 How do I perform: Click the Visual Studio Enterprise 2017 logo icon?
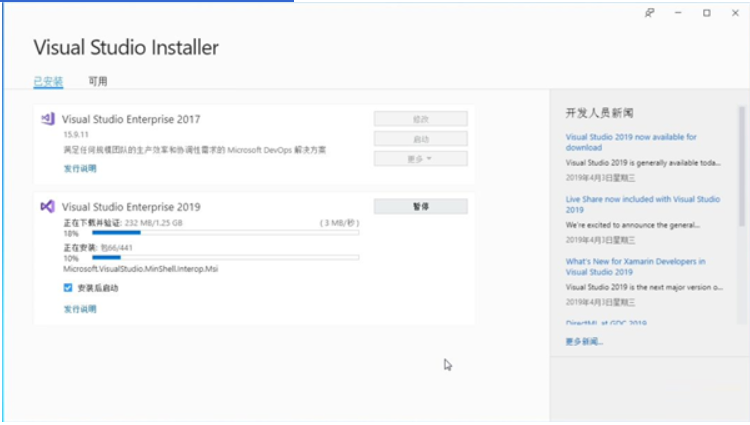[x=47, y=119]
